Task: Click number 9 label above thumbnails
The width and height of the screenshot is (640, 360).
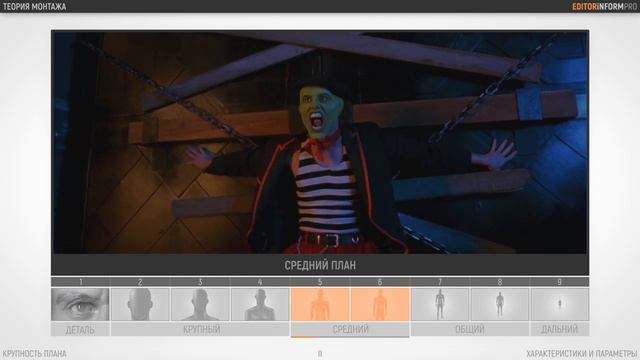Action: tap(560, 282)
